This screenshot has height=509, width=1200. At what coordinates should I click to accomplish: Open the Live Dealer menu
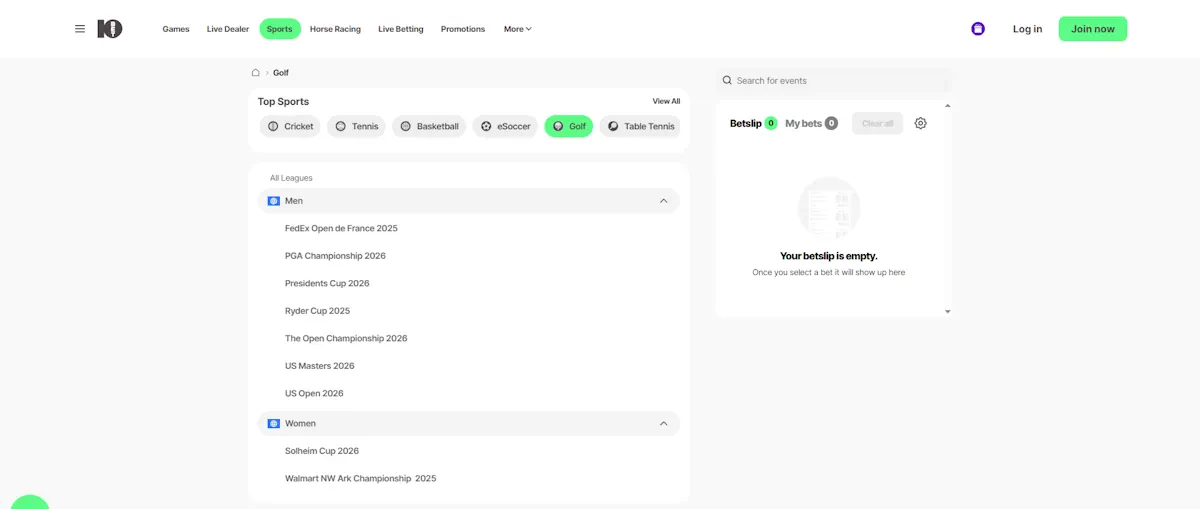click(228, 29)
